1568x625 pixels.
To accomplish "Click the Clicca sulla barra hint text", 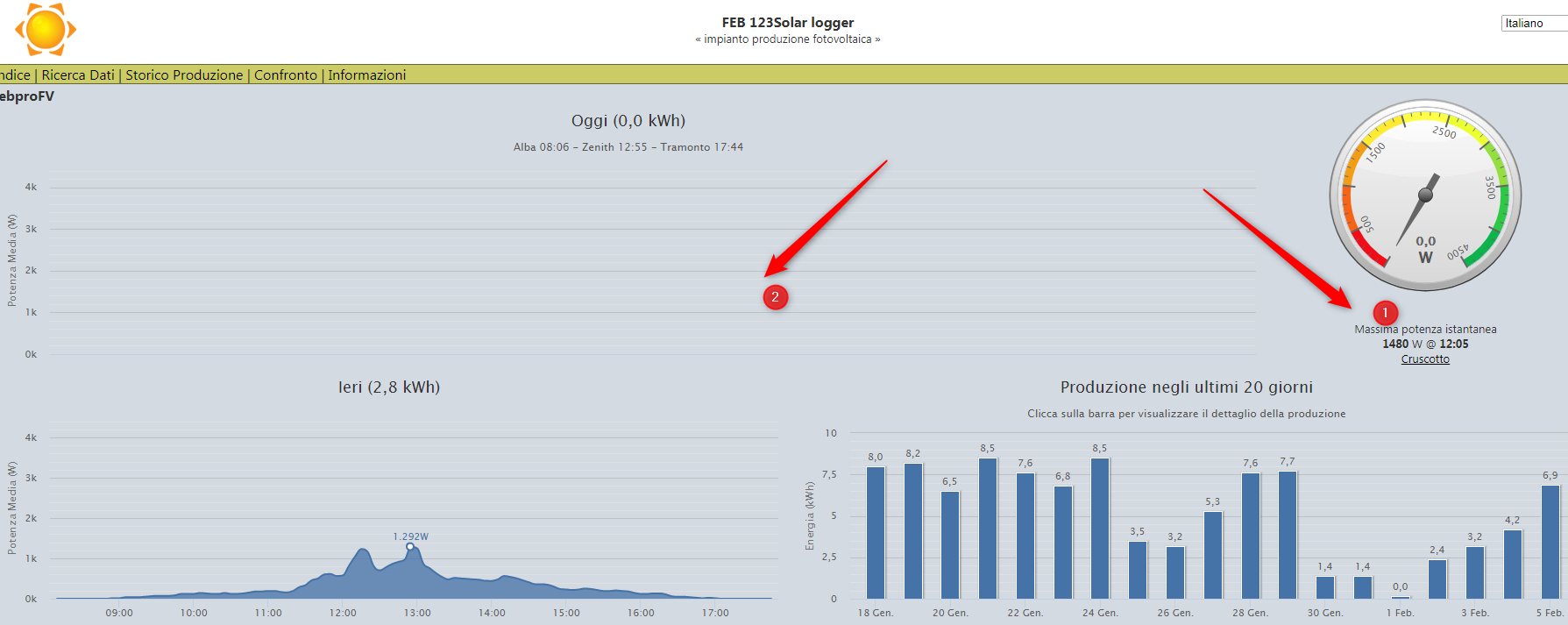I will [x=1187, y=414].
